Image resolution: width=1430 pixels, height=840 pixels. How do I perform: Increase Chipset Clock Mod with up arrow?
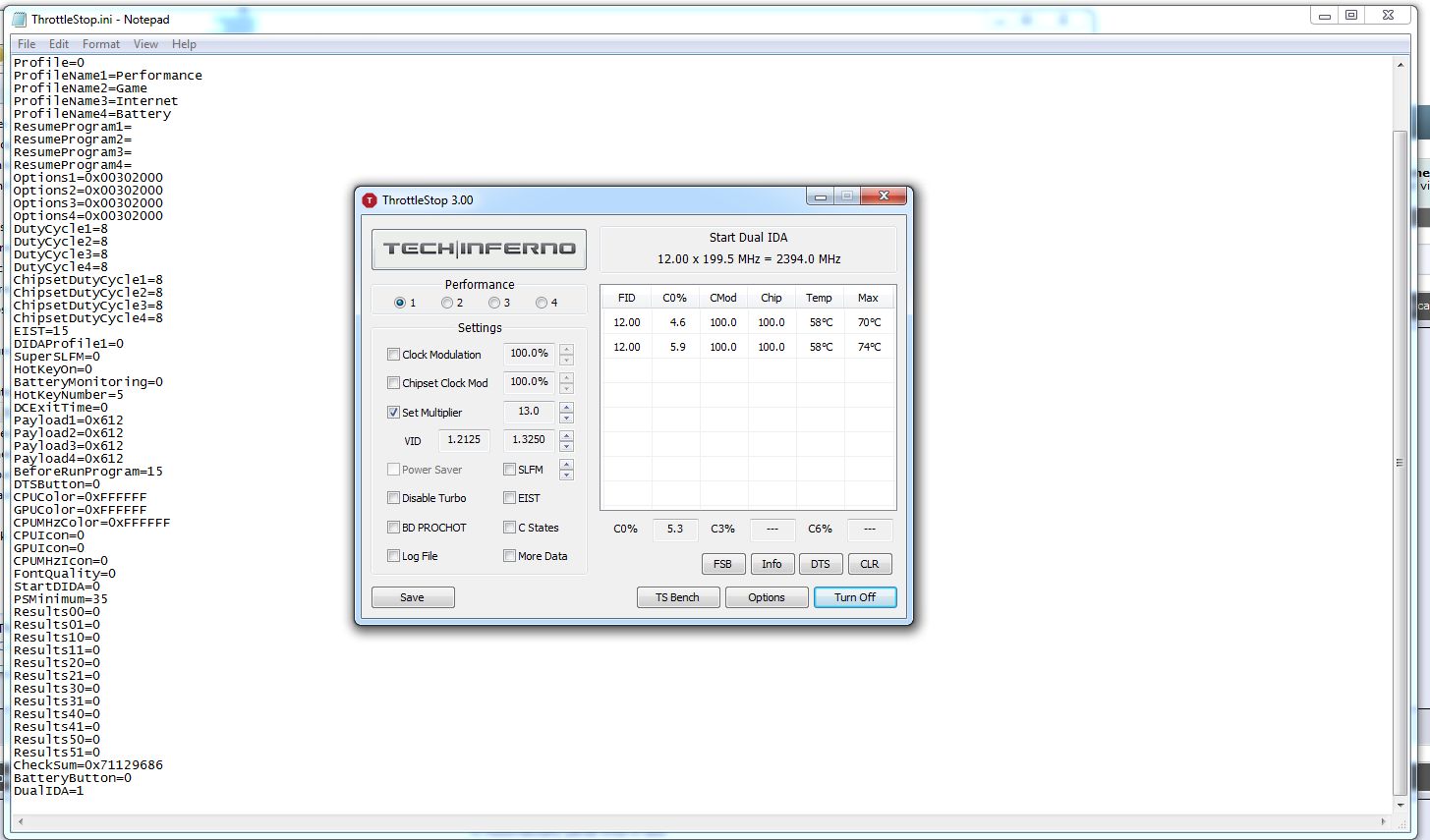pos(566,377)
